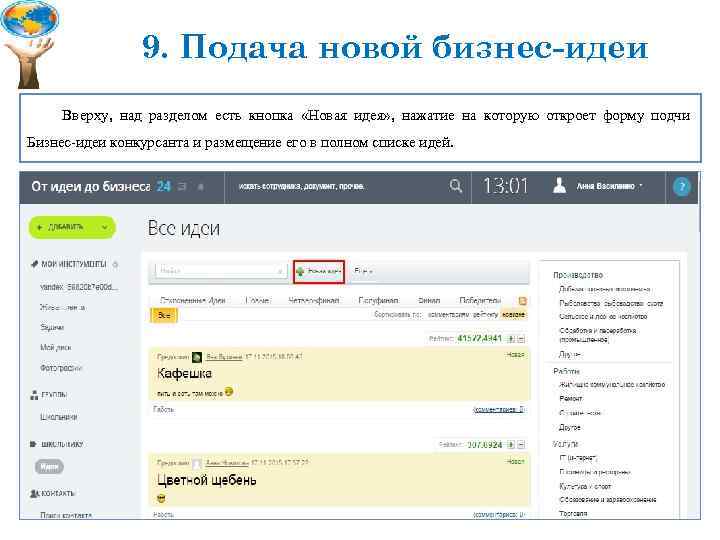Open the Школьники group in sidebar
The image size is (720, 540).
(58, 417)
